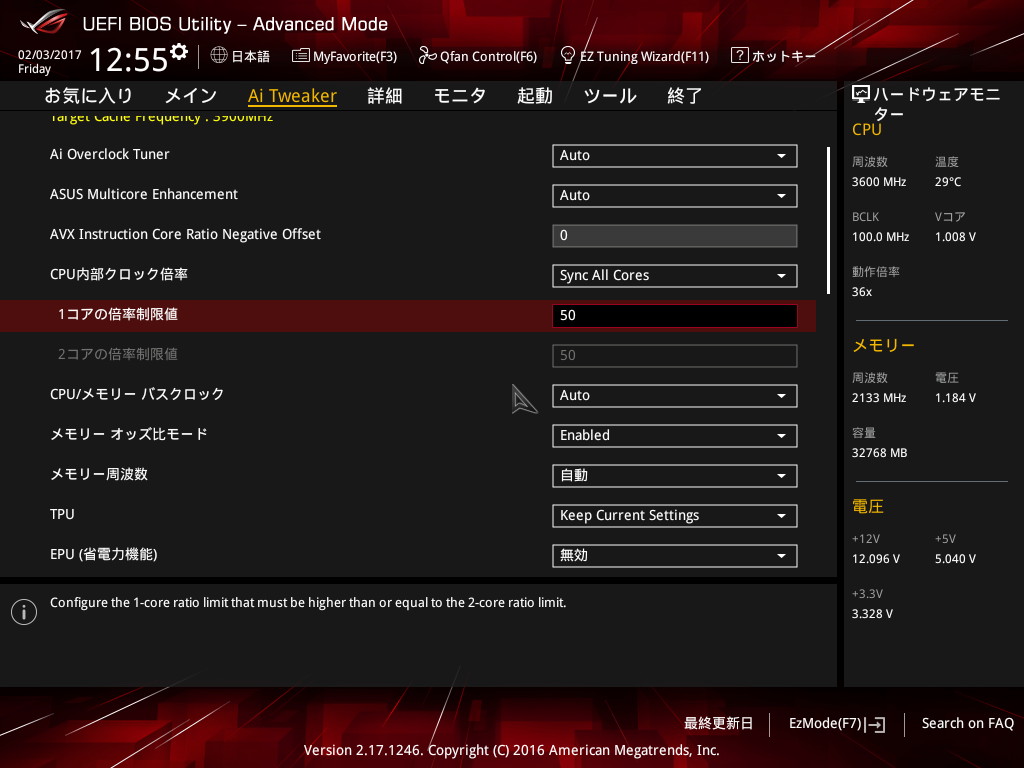The width and height of the screenshot is (1024, 768).
Task: Click the AVX Instruction Core Ratio Negative Offset label
Action: click(x=185, y=234)
